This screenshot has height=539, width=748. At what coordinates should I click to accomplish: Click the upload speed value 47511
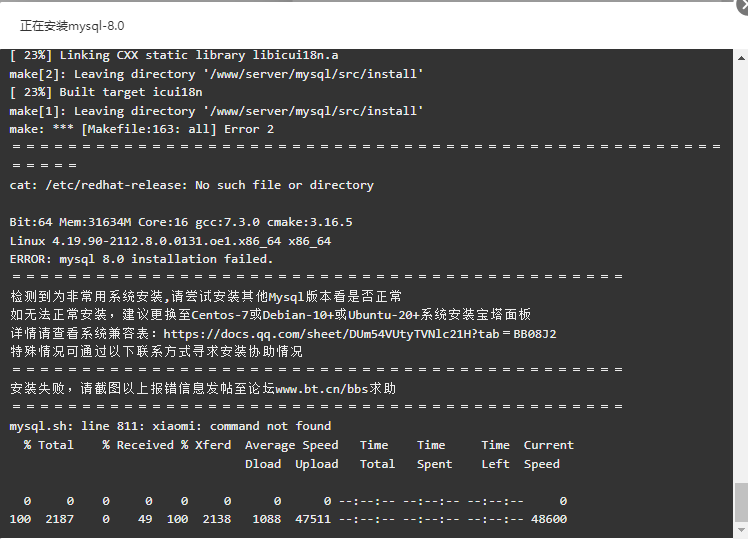[x=313, y=519]
